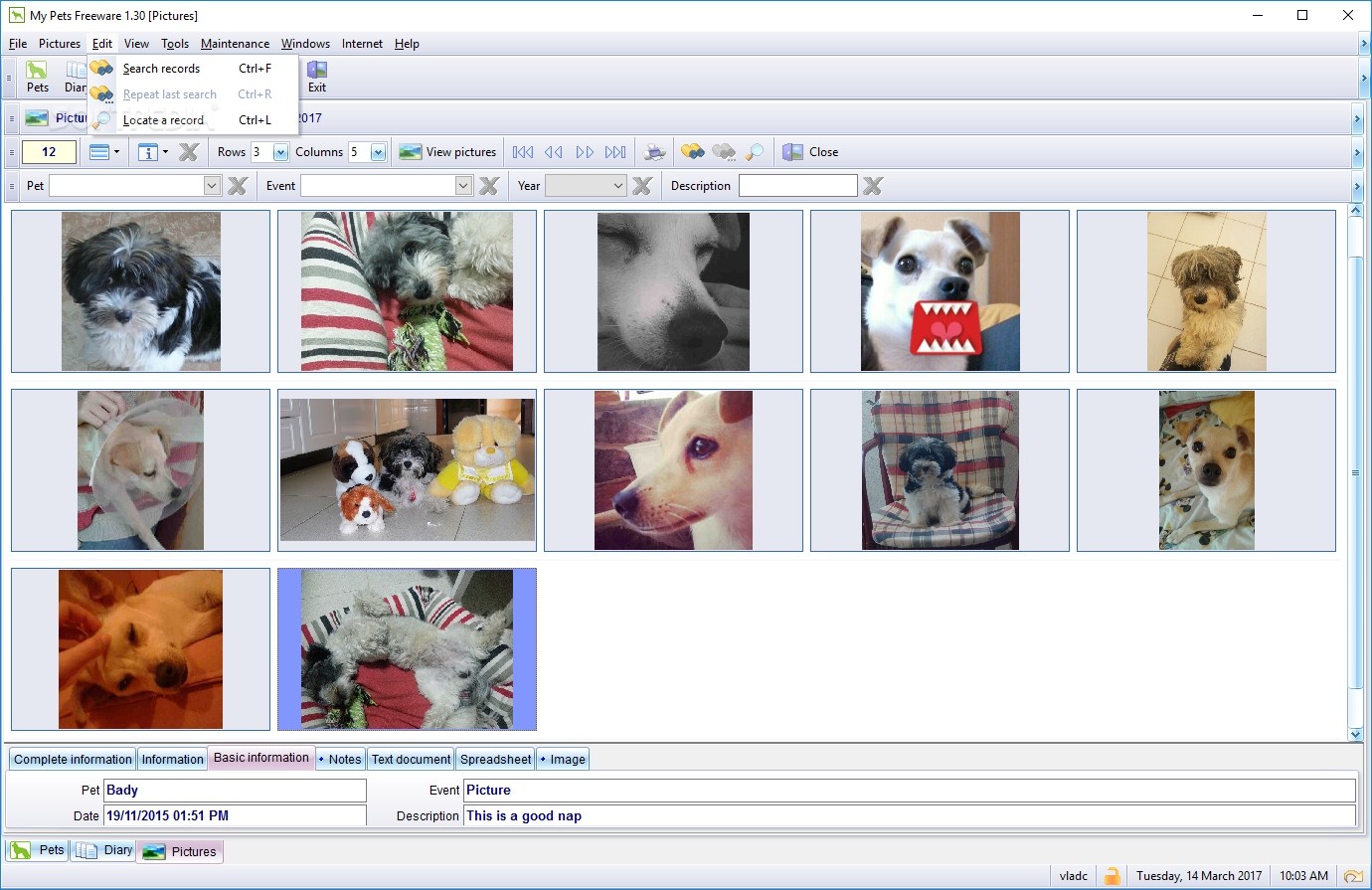The height and width of the screenshot is (890, 1372).
Task: Open the Event filter dropdown
Action: pos(463,186)
